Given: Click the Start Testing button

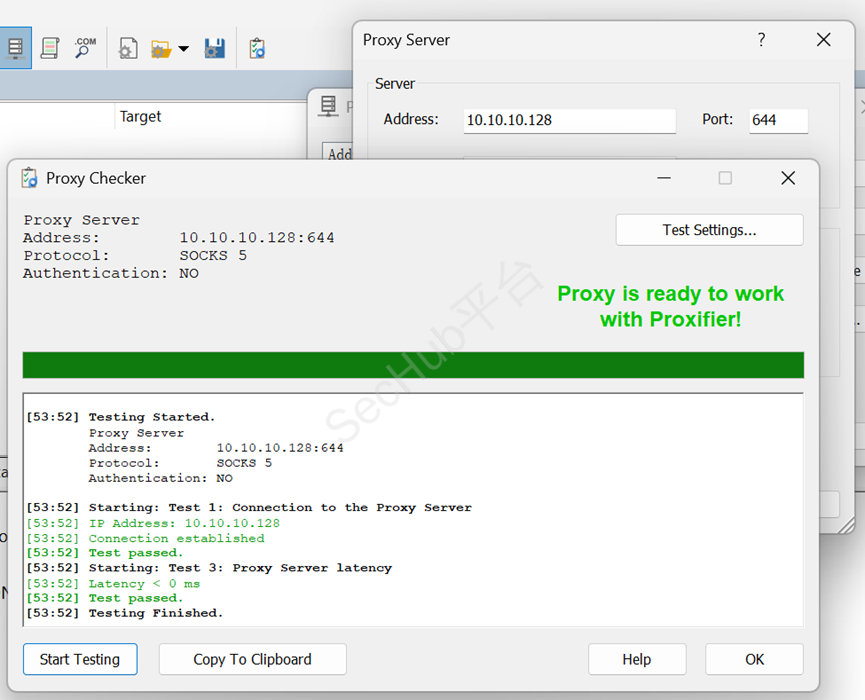Looking at the screenshot, I should (x=80, y=659).
